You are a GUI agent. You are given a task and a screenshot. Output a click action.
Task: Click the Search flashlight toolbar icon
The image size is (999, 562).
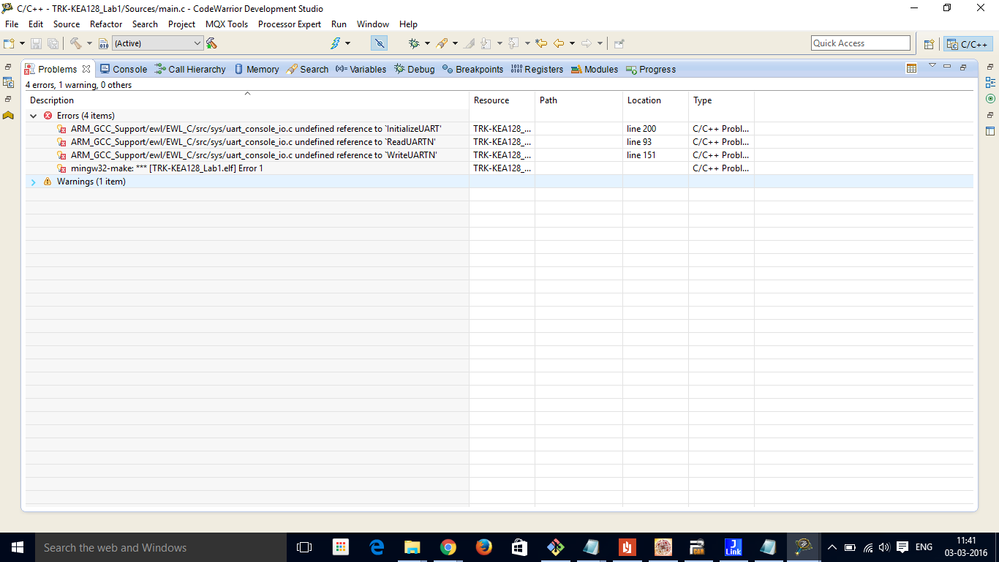click(442, 43)
